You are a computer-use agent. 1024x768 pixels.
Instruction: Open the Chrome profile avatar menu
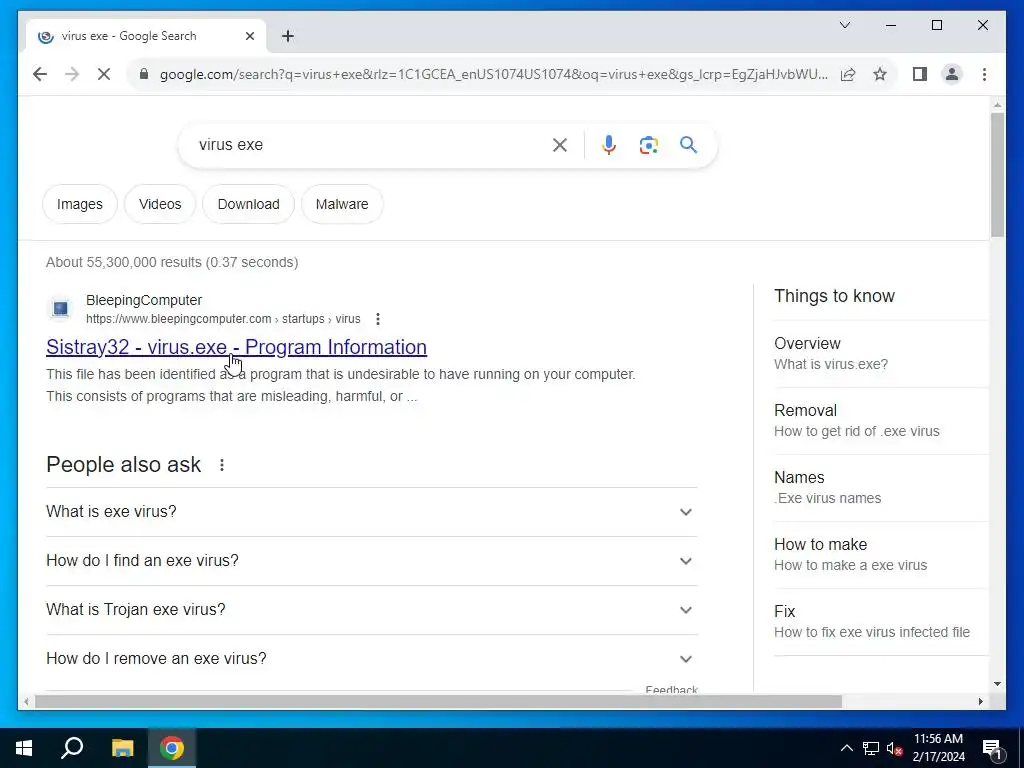coord(952,74)
